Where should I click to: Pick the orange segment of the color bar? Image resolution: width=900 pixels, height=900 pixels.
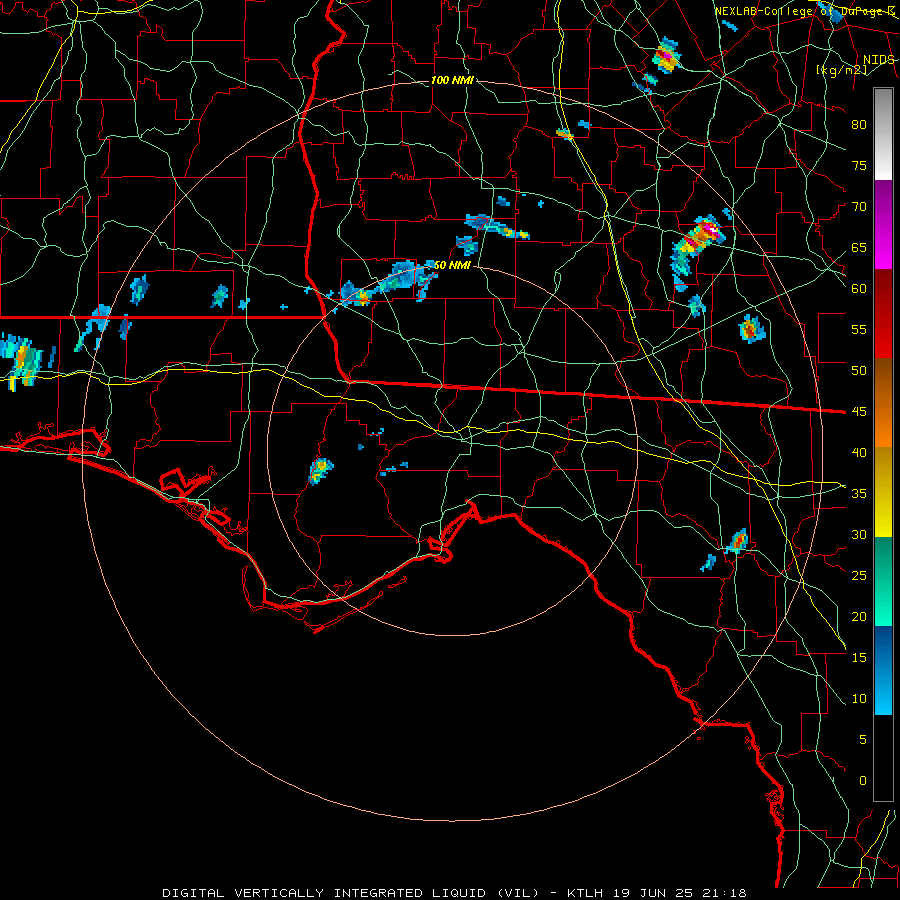point(883,402)
